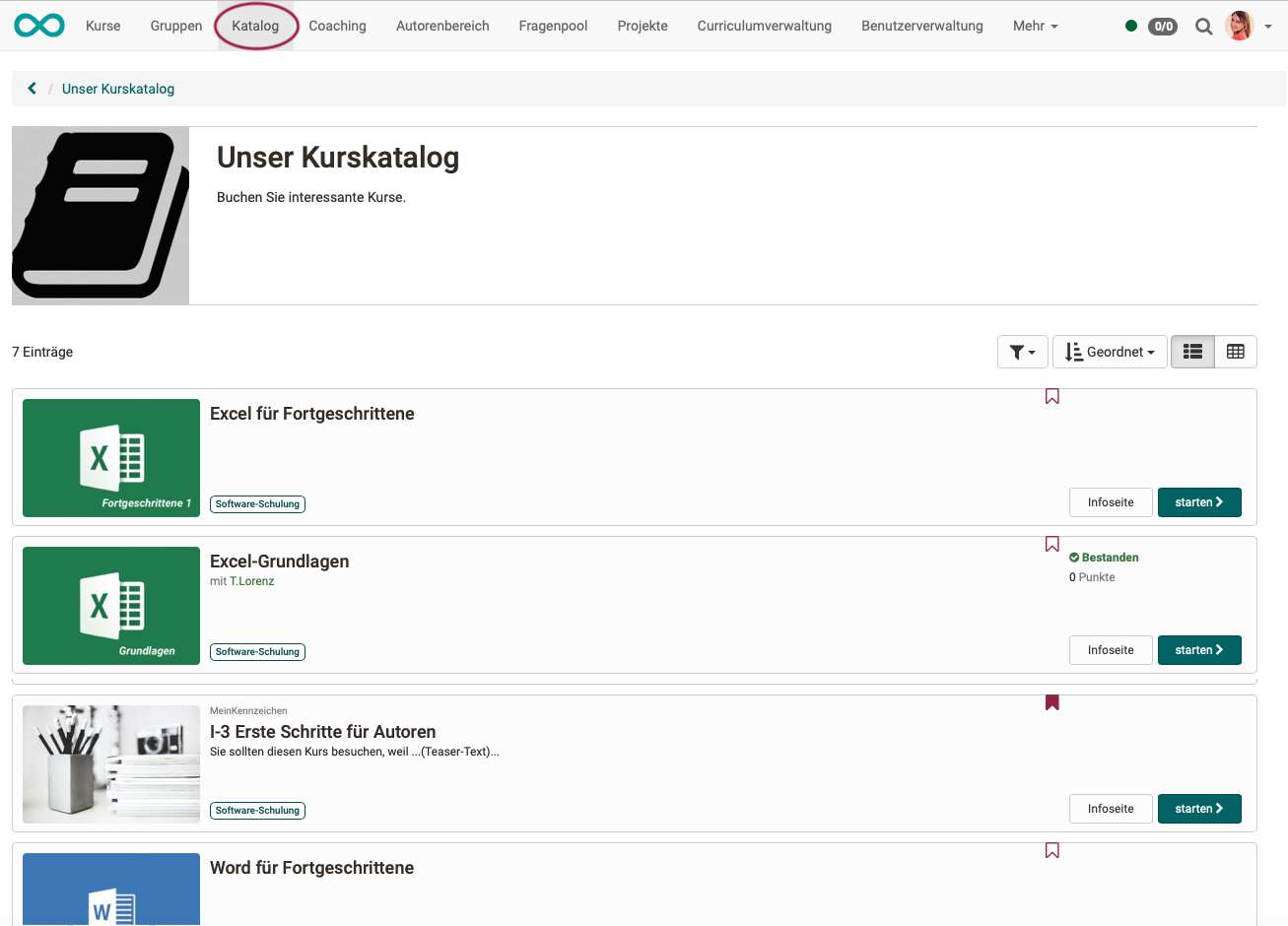Bookmark Excel für Fortgeschrittene course

coord(1052,396)
